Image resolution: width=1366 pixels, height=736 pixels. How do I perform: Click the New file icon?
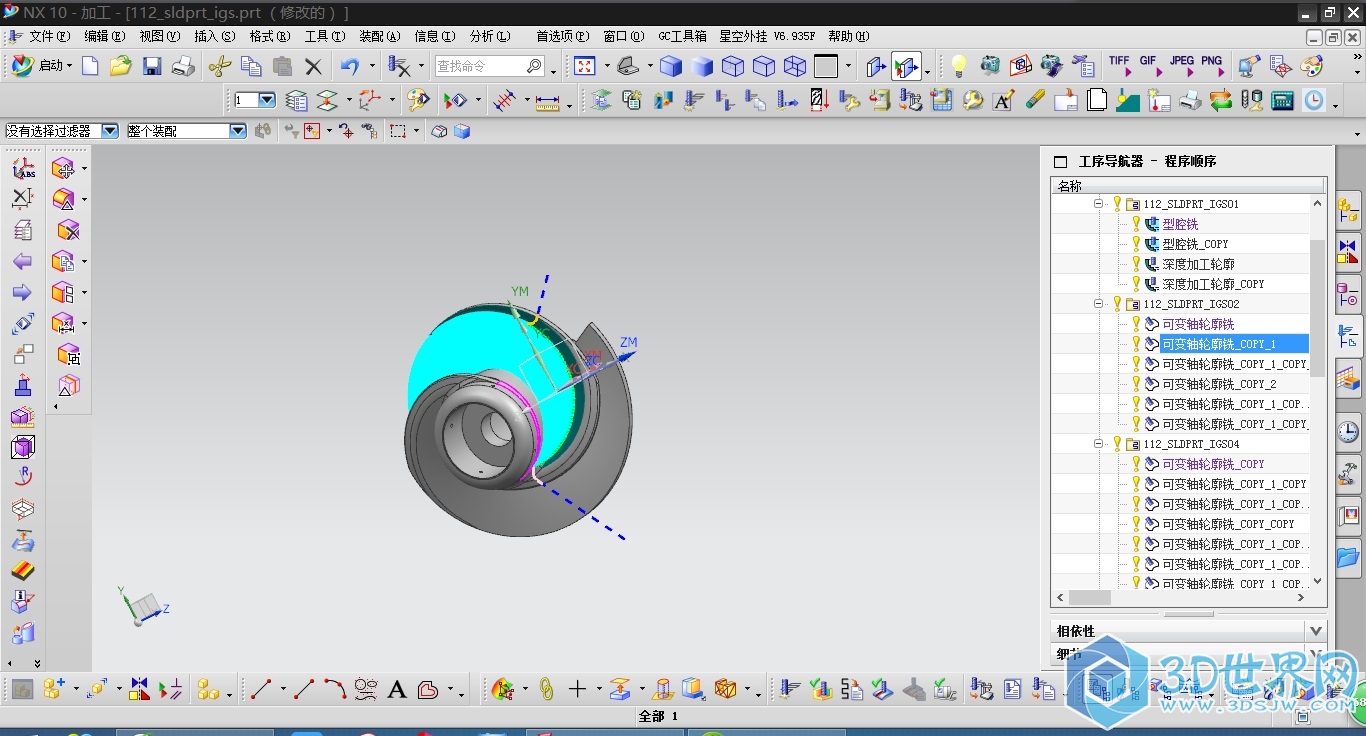click(90, 66)
